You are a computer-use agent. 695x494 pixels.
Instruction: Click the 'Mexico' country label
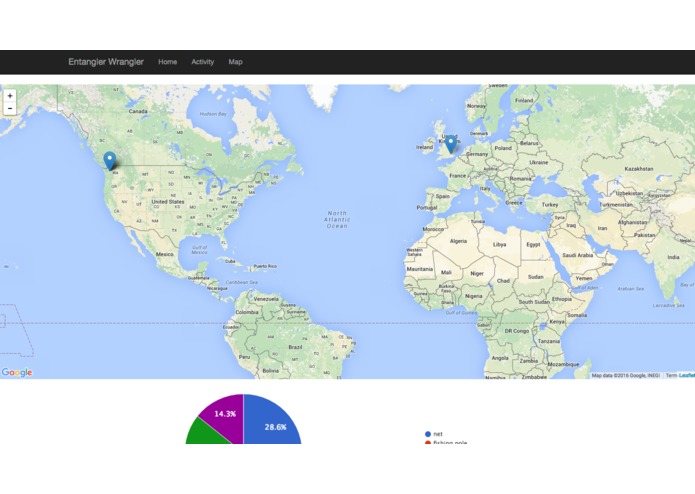point(164,254)
